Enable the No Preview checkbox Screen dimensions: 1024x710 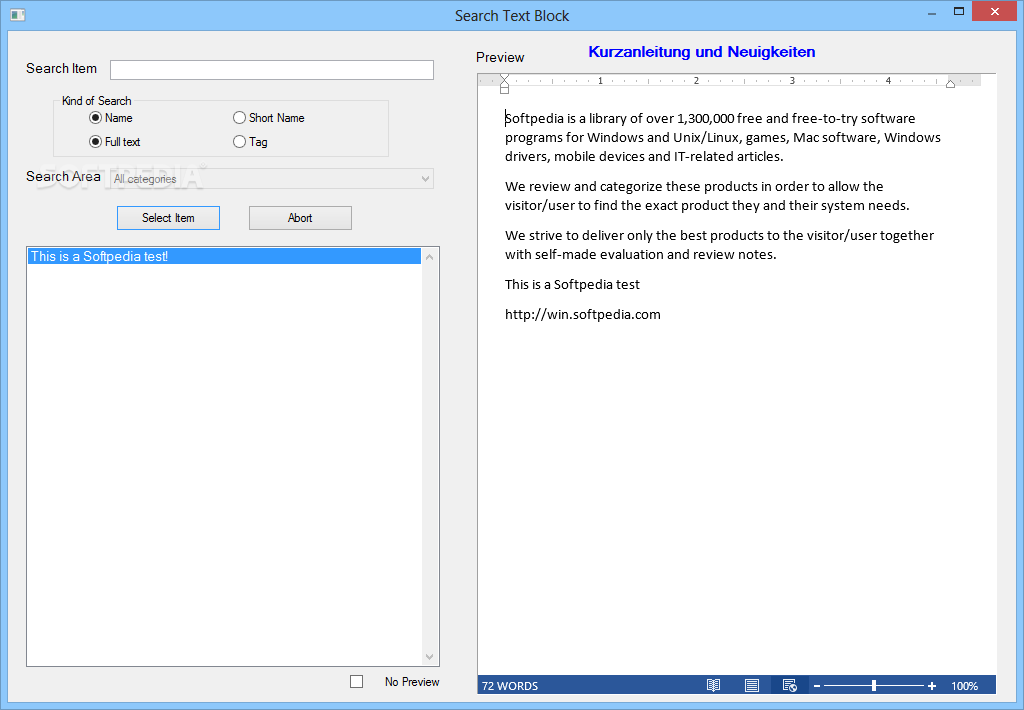click(357, 682)
